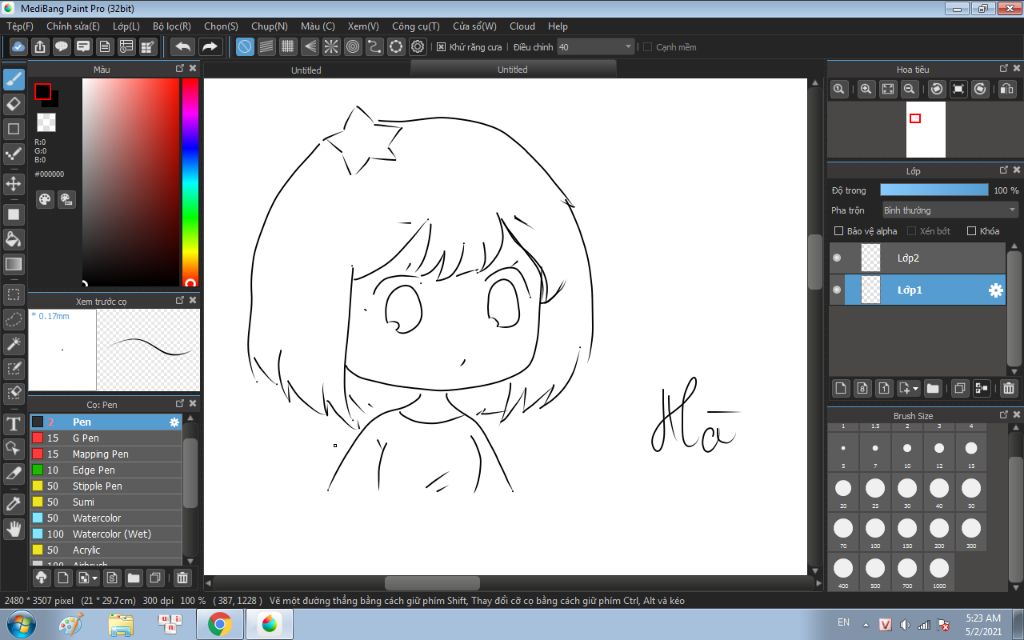
Task: Toggle visibility of layer Lớp1
Action: 837,290
